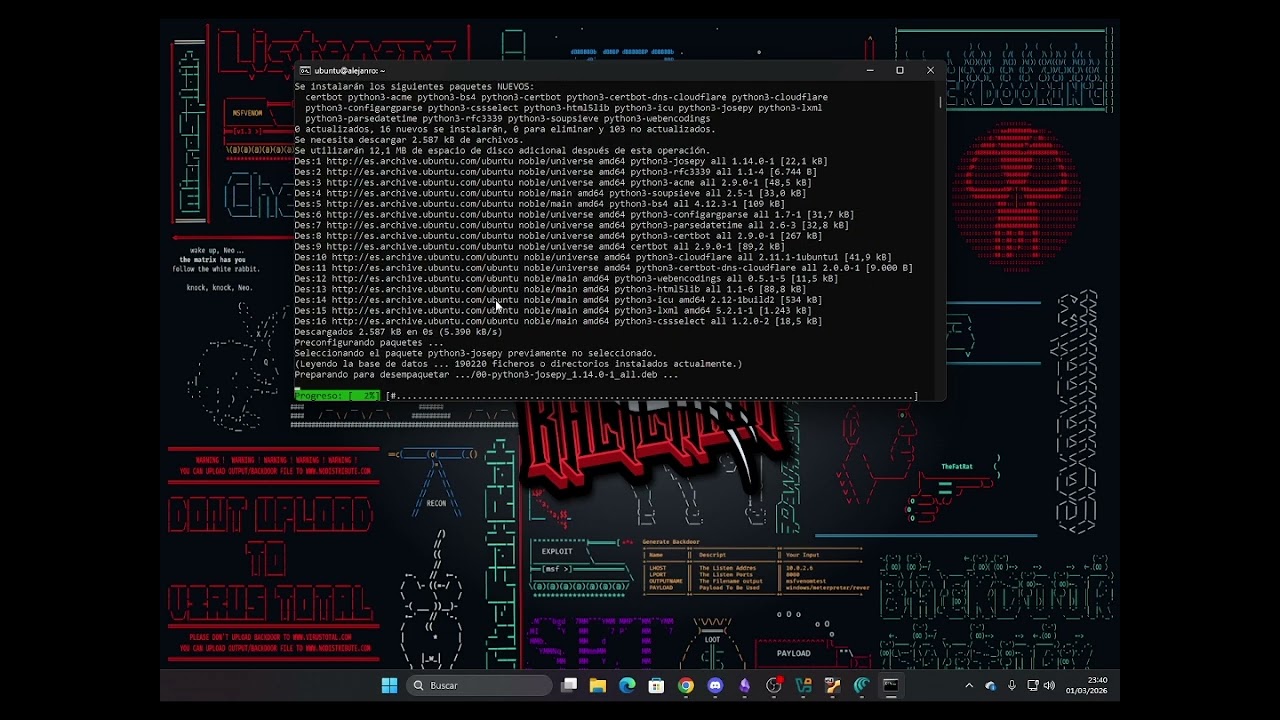Open File Explorer from the taskbar
The width and height of the screenshot is (1280, 720).
(598, 685)
